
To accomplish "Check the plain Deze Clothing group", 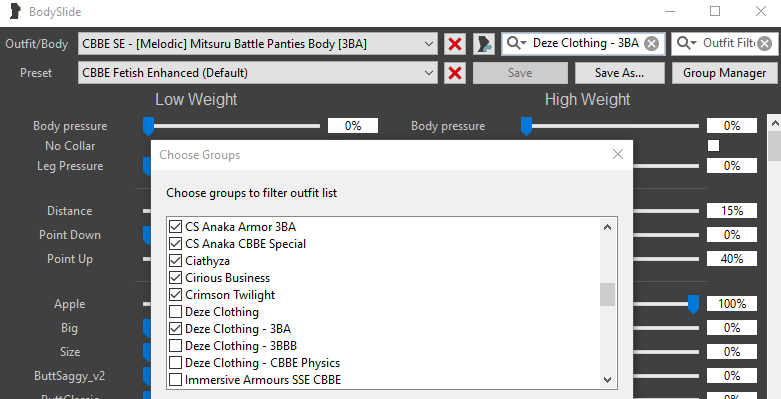I will click(x=175, y=312).
